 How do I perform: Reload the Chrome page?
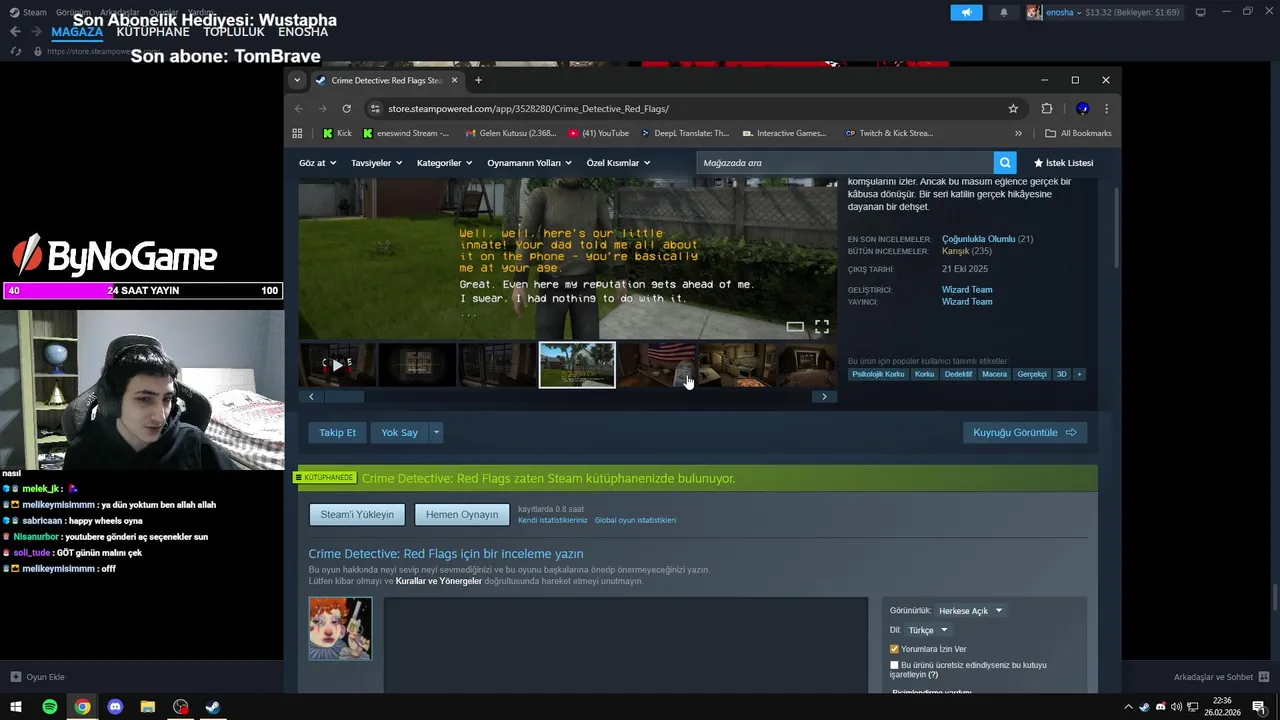click(x=347, y=108)
